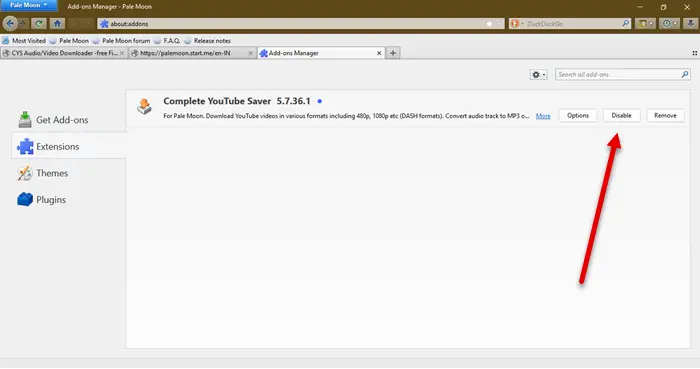This screenshot has width=700, height=369.
Task: Go to the home page
Action: click(x=57, y=24)
